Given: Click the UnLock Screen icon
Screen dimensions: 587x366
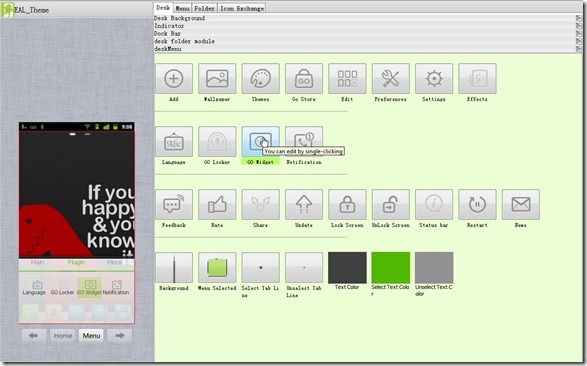Looking at the screenshot, I should pyautogui.click(x=390, y=204).
